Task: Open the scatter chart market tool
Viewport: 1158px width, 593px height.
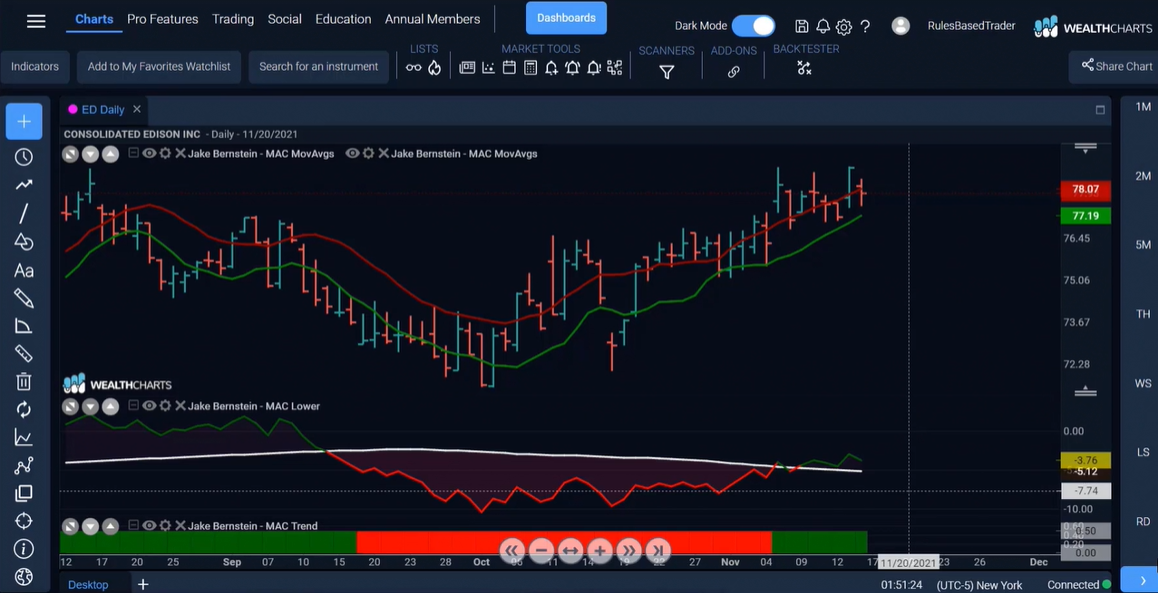Action: point(488,68)
